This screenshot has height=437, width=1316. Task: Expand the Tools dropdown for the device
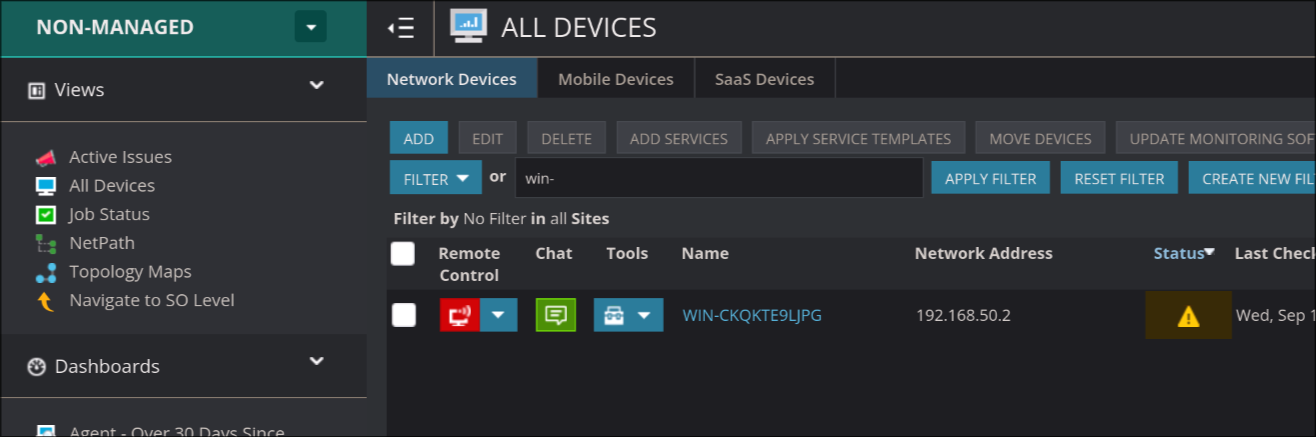click(644, 315)
